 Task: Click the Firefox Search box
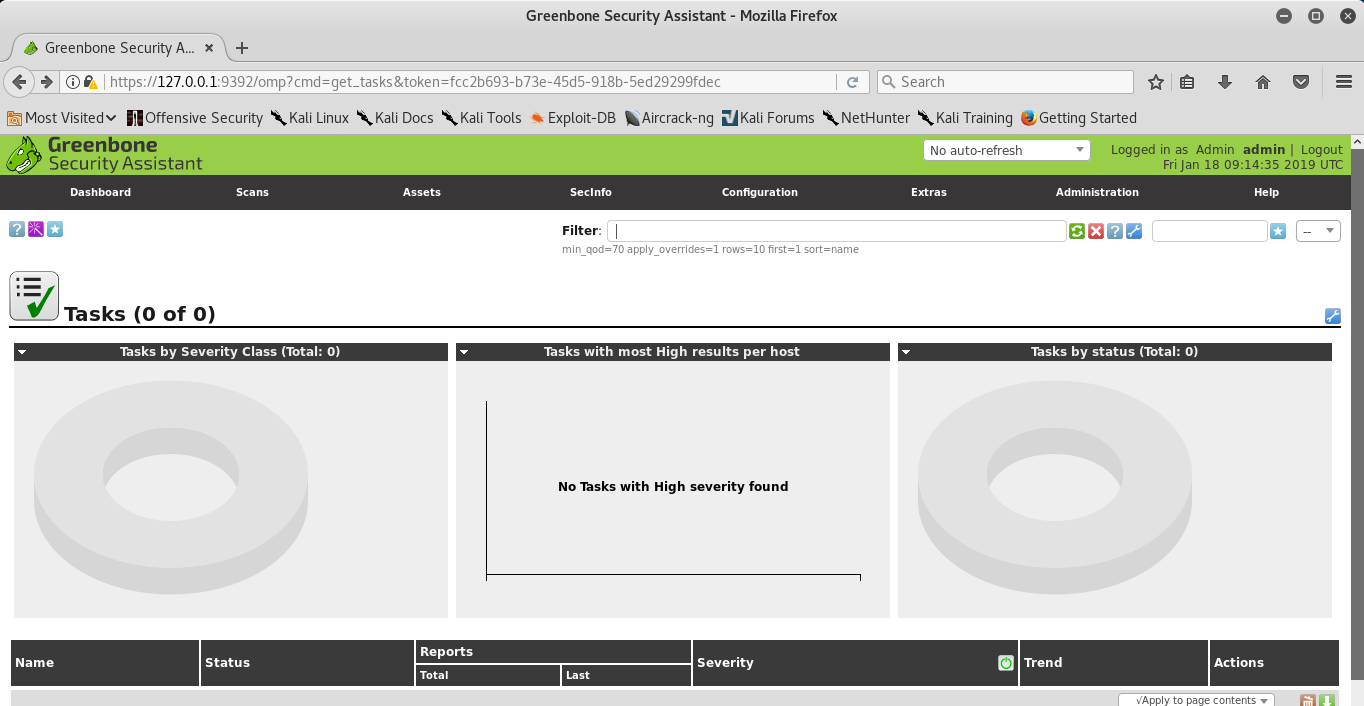pyautogui.click(x=1005, y=82)
